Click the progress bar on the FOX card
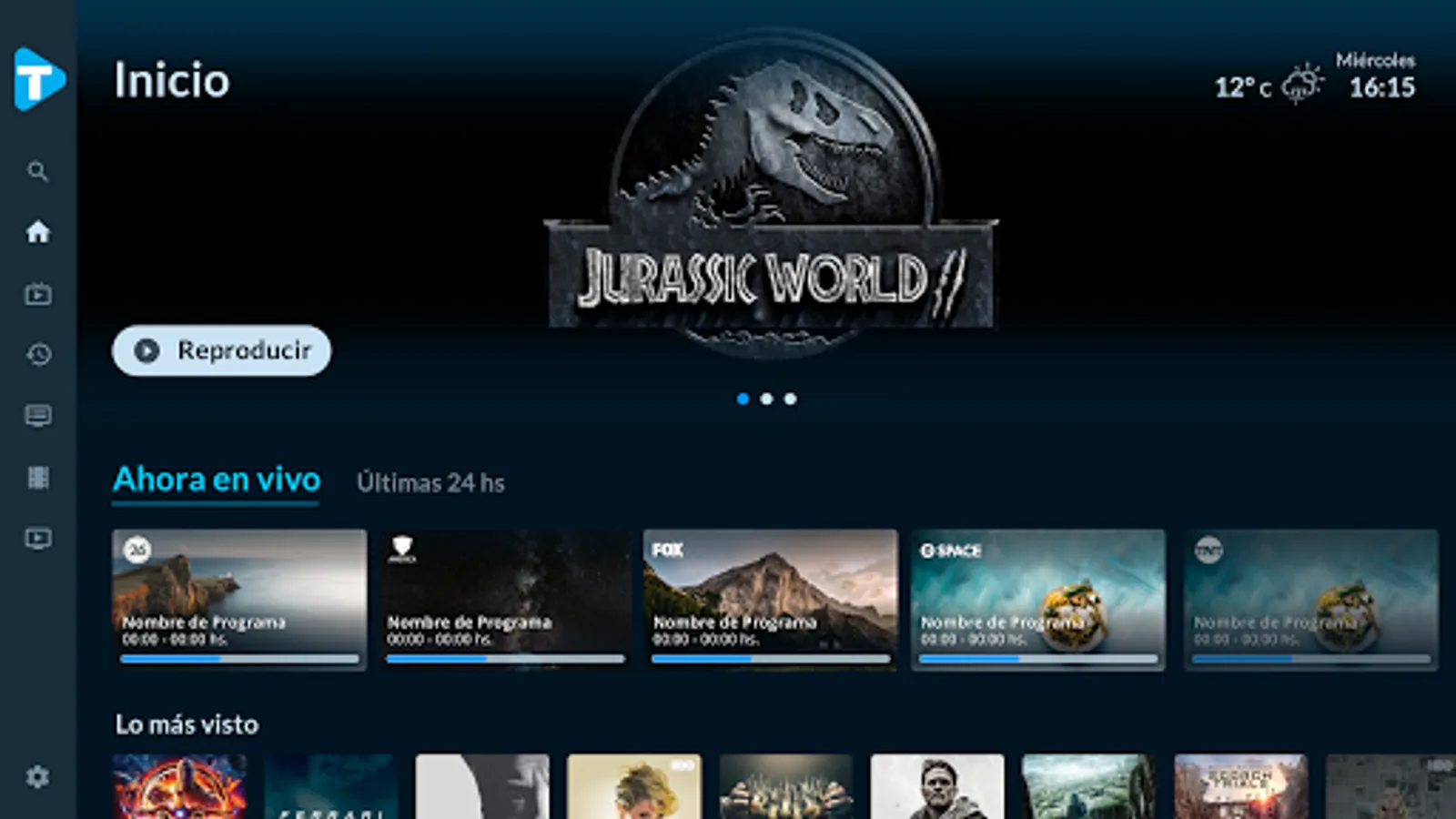 point(771,659)
